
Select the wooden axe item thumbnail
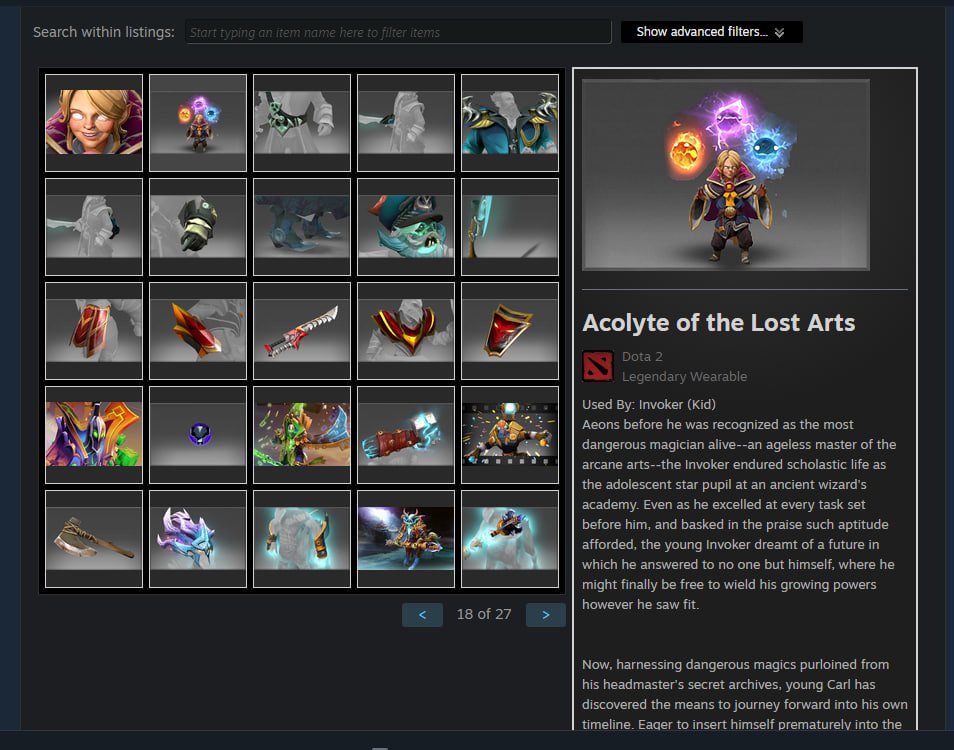click(94, 539)
